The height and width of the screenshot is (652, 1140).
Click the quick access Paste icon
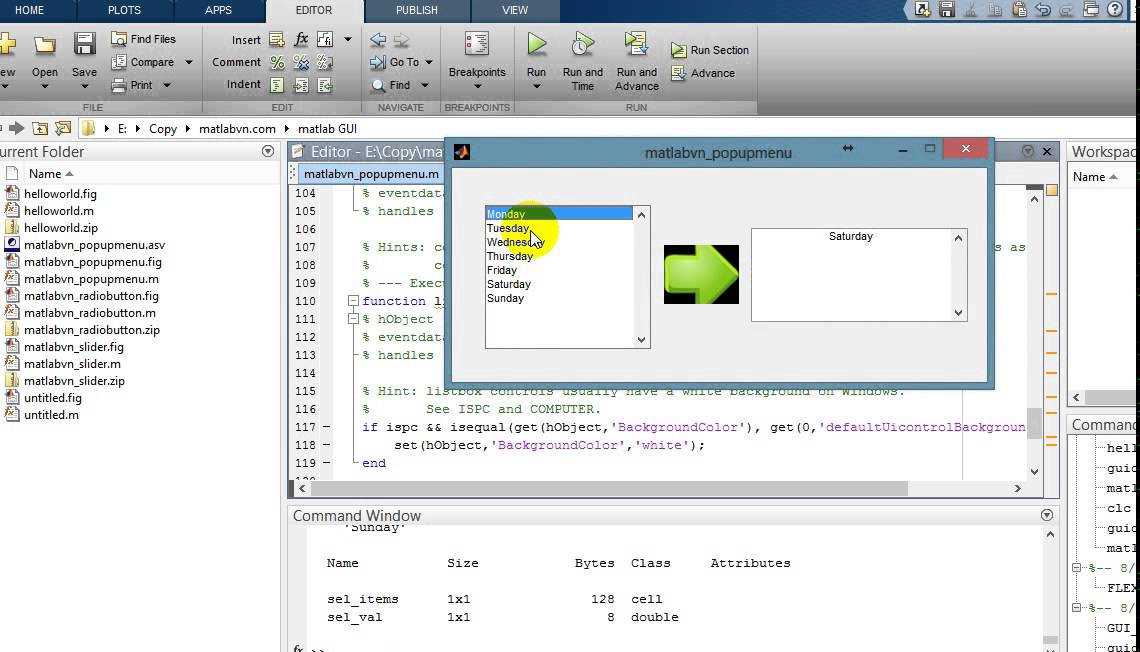point(1019,9)
